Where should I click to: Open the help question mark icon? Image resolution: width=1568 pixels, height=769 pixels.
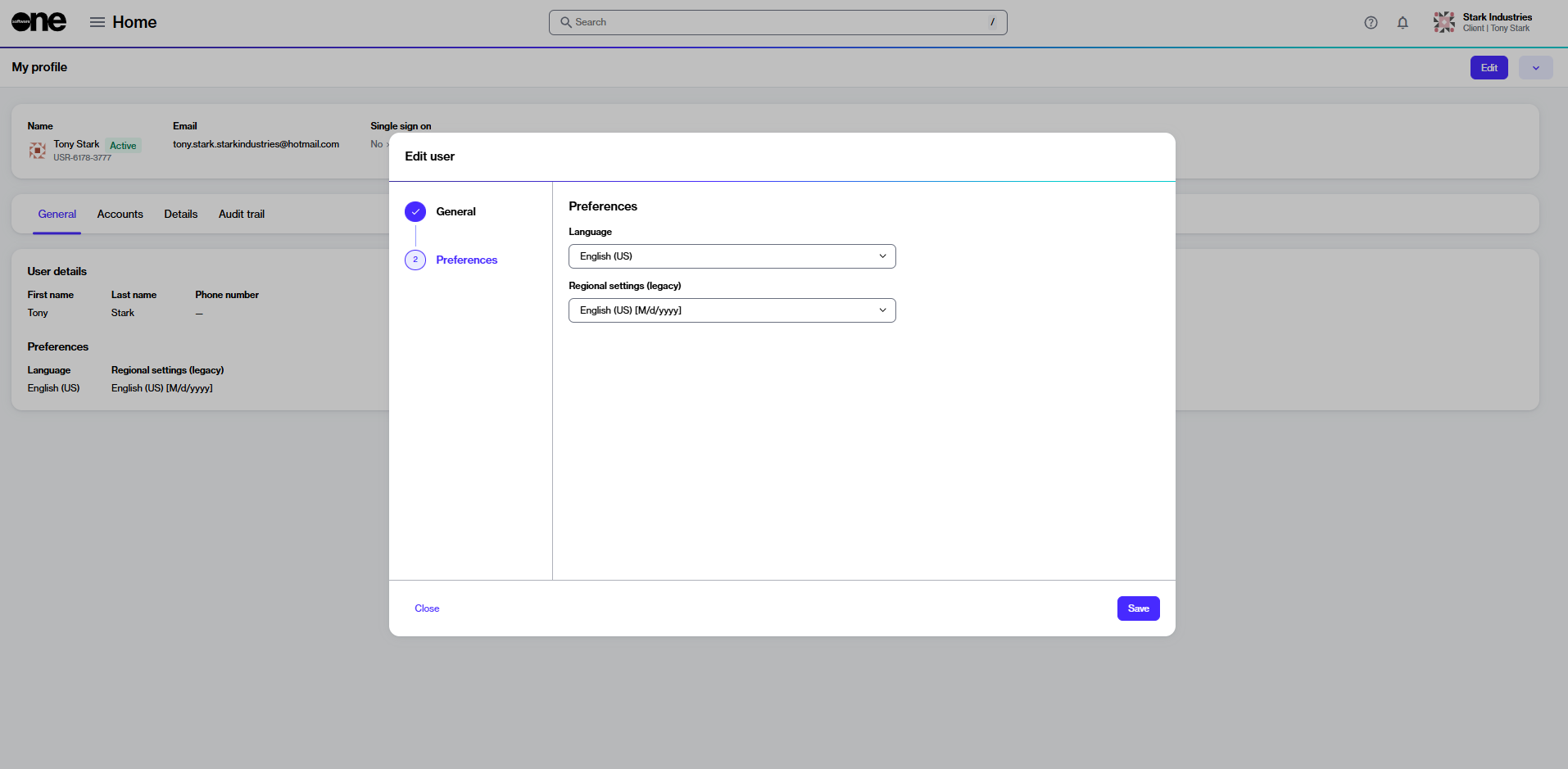click(1371, 23)
